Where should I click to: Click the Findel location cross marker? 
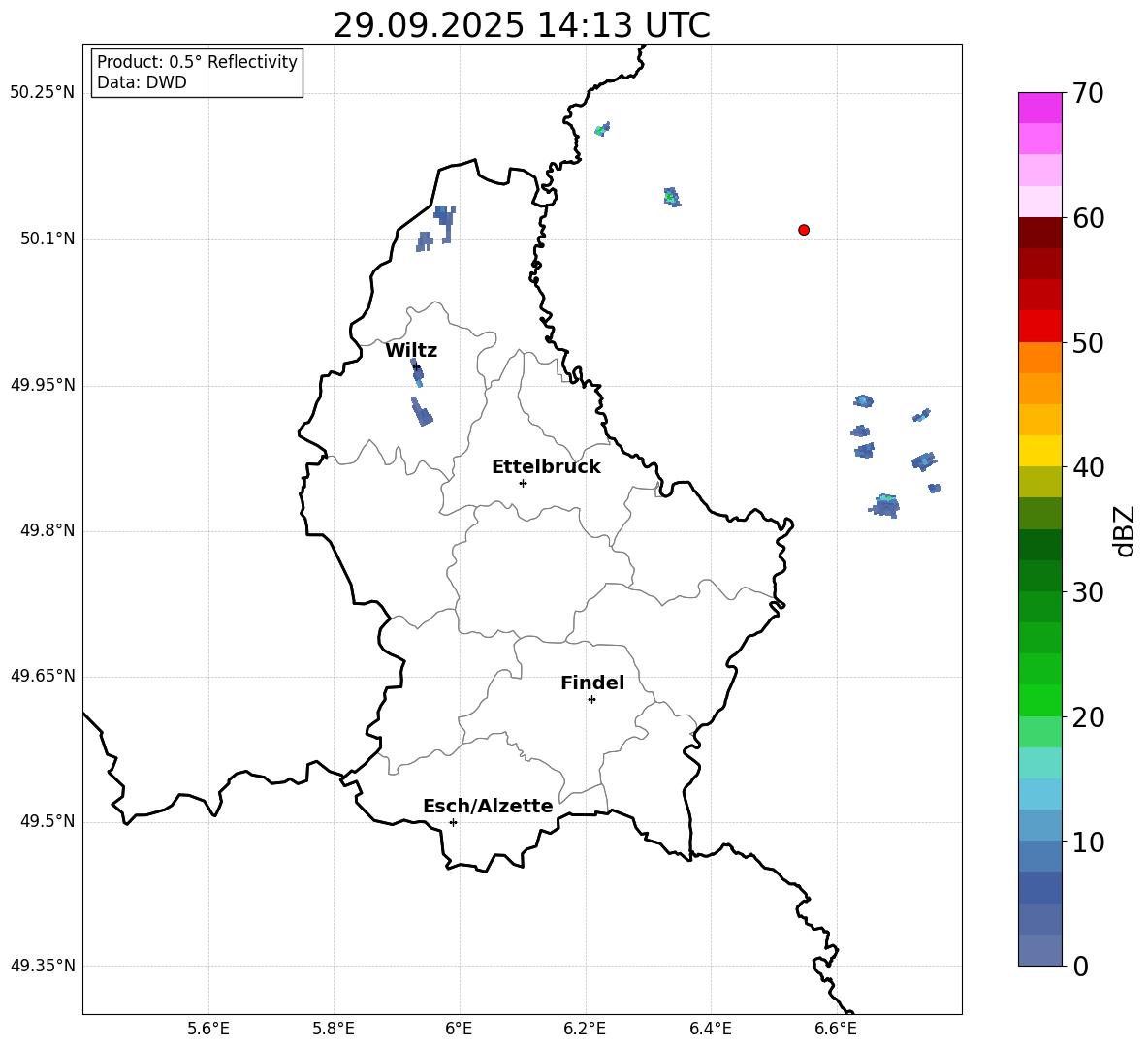tap(591, 700)
